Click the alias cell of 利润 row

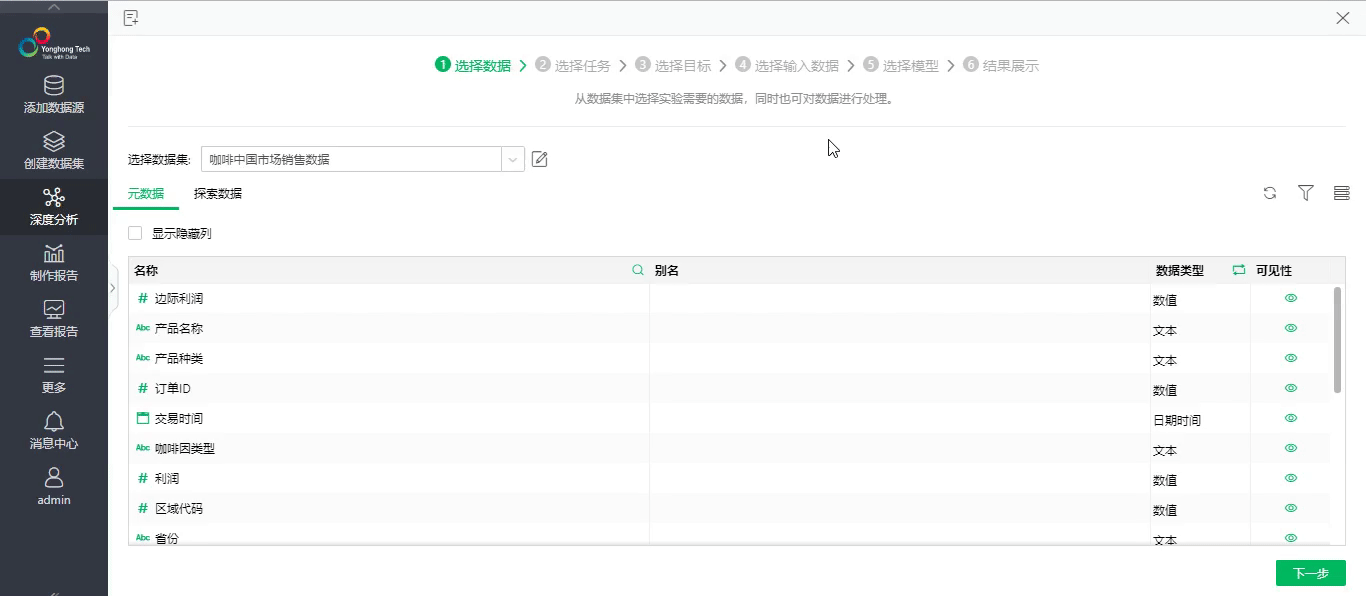click(900, 479)
